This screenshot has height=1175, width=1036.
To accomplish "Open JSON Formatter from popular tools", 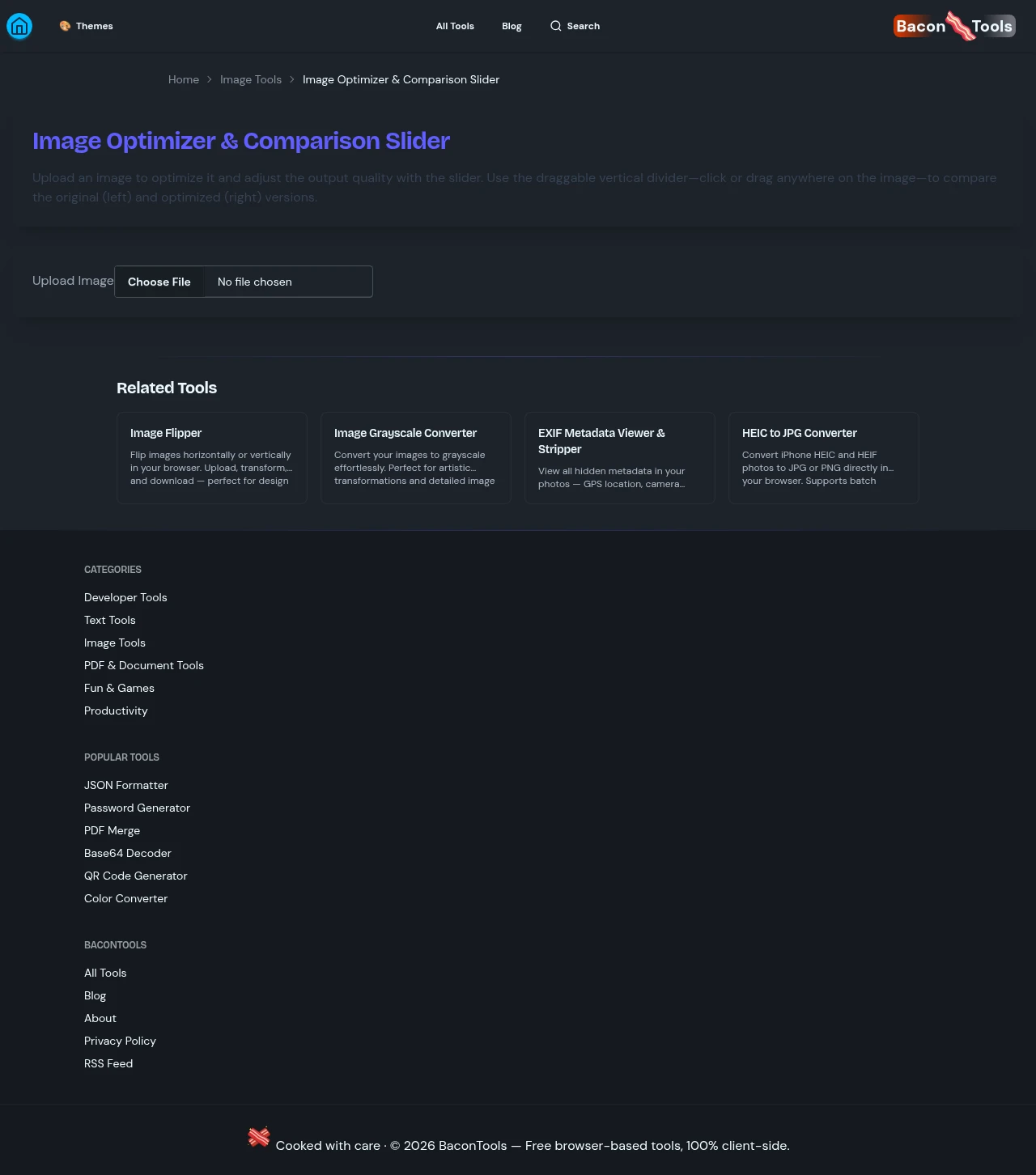I will click(126, 785).
